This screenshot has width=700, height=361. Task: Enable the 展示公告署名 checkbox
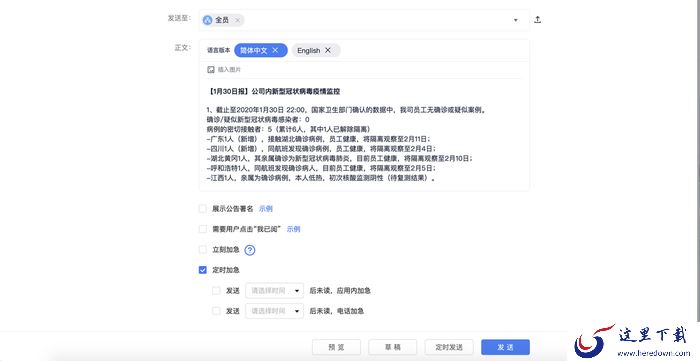(x=203, y=208)
